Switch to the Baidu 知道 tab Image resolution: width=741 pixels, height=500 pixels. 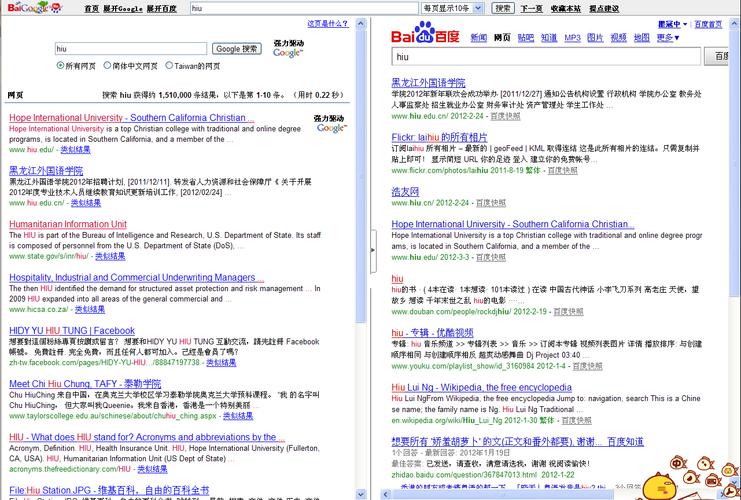point(549,38)
